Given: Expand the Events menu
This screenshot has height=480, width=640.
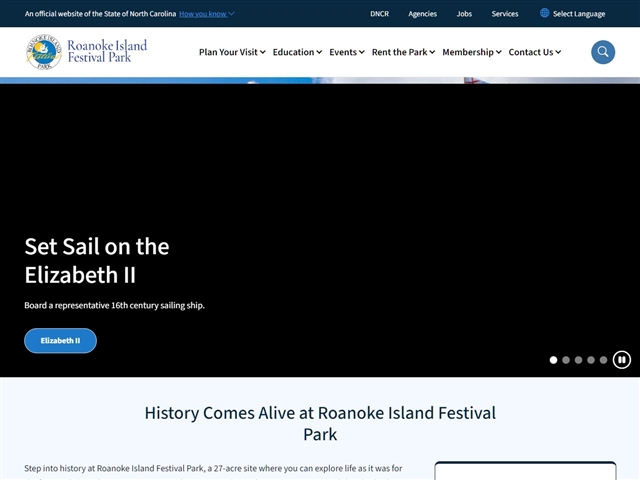Looking at the screenshot, I should [x=347, y=52].
